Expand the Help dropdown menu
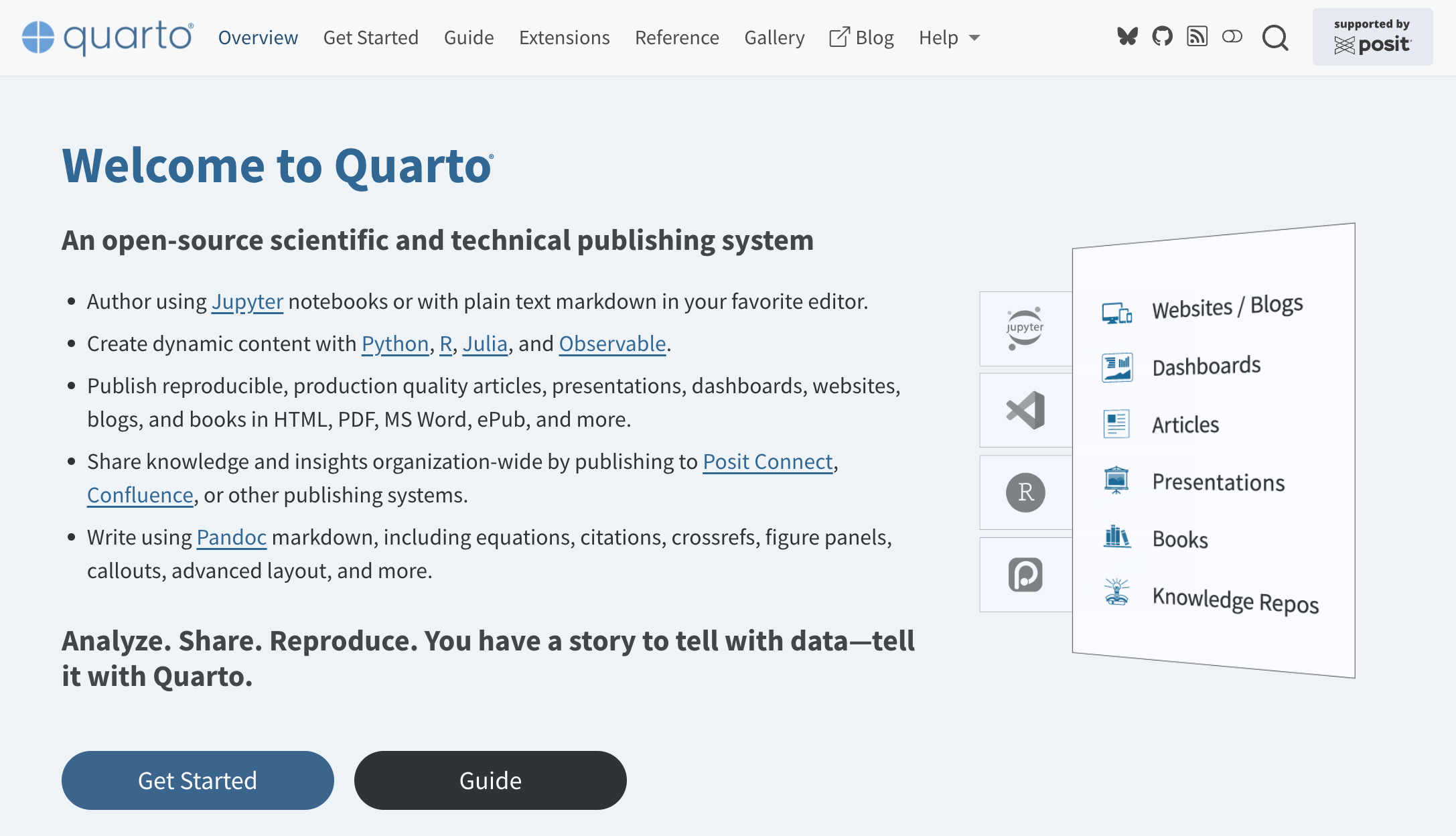 click(949, 38)
